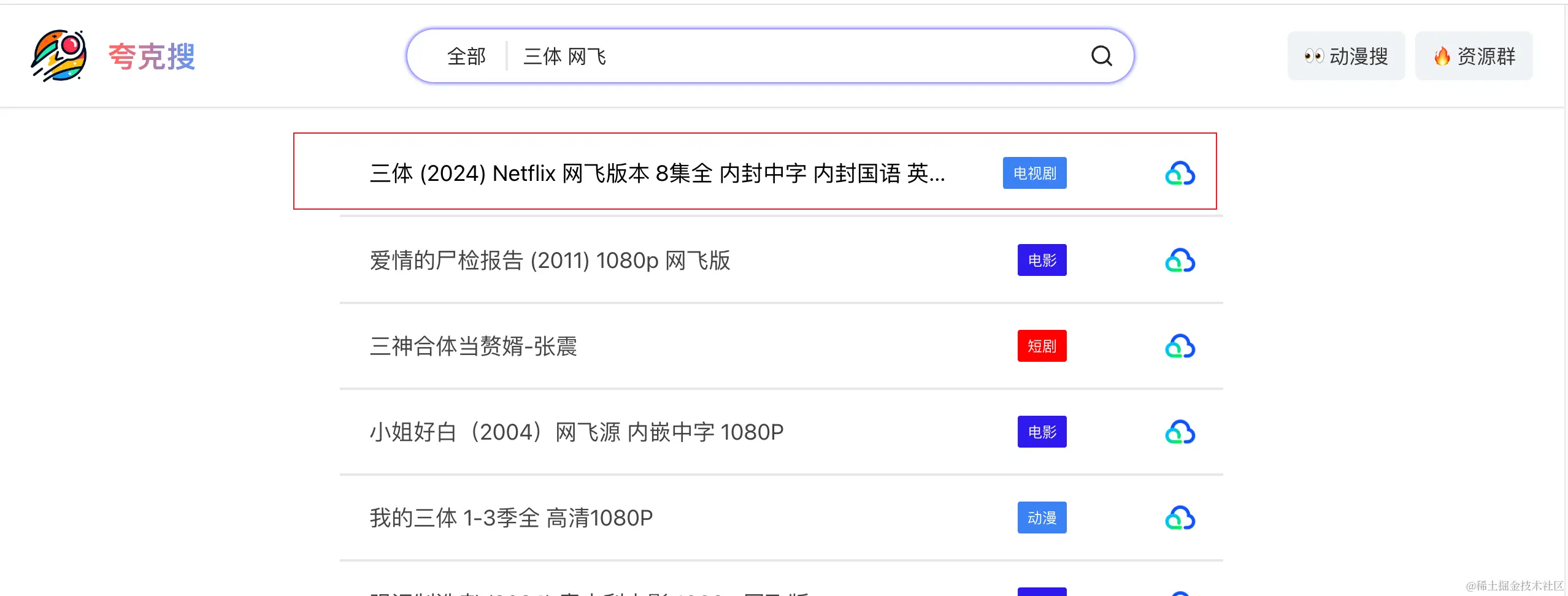Open result 我的三体 1-3季全 高清1080P

click(511, 518)
